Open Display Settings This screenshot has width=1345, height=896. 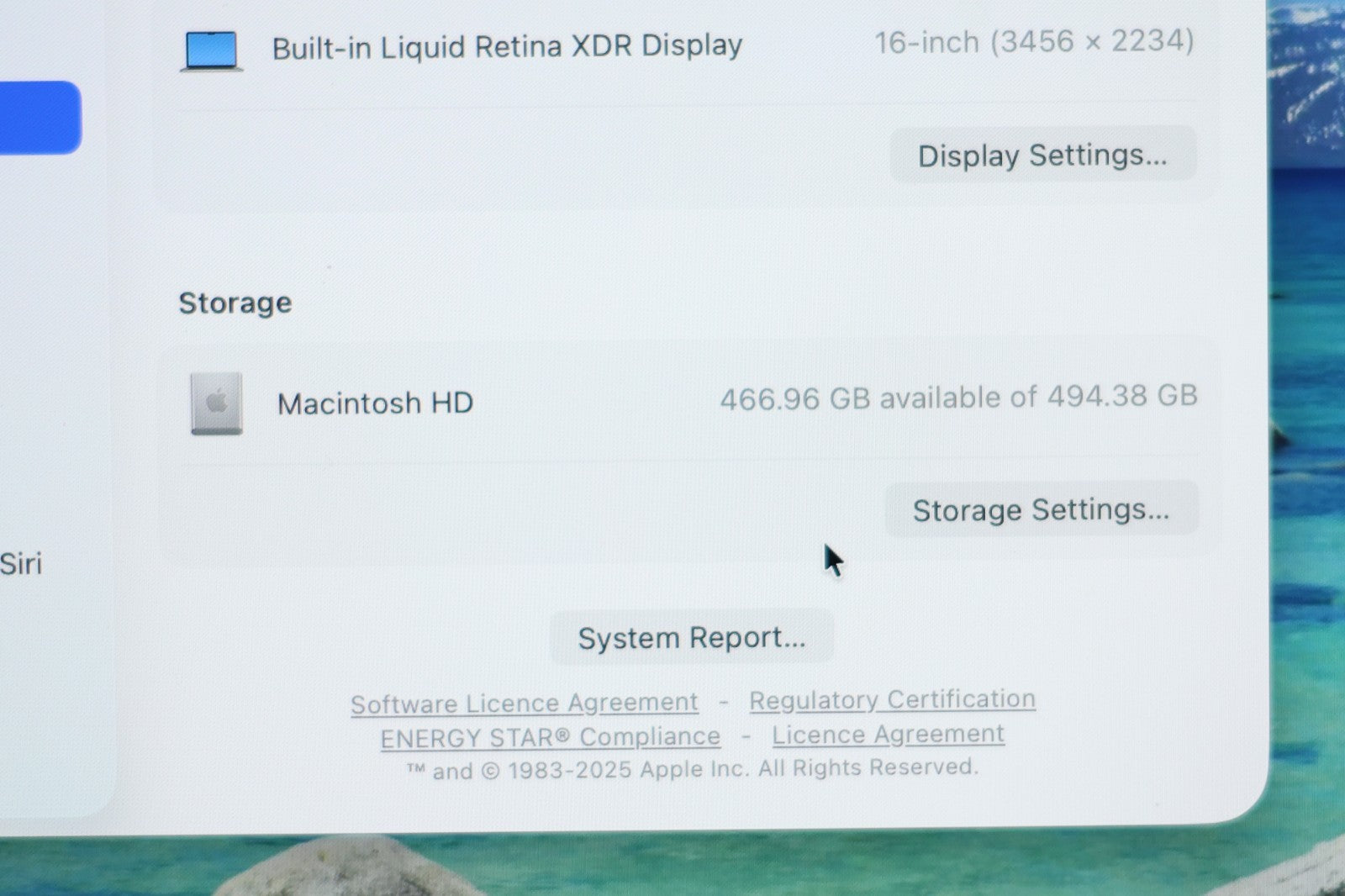[x=1042, y=155]
